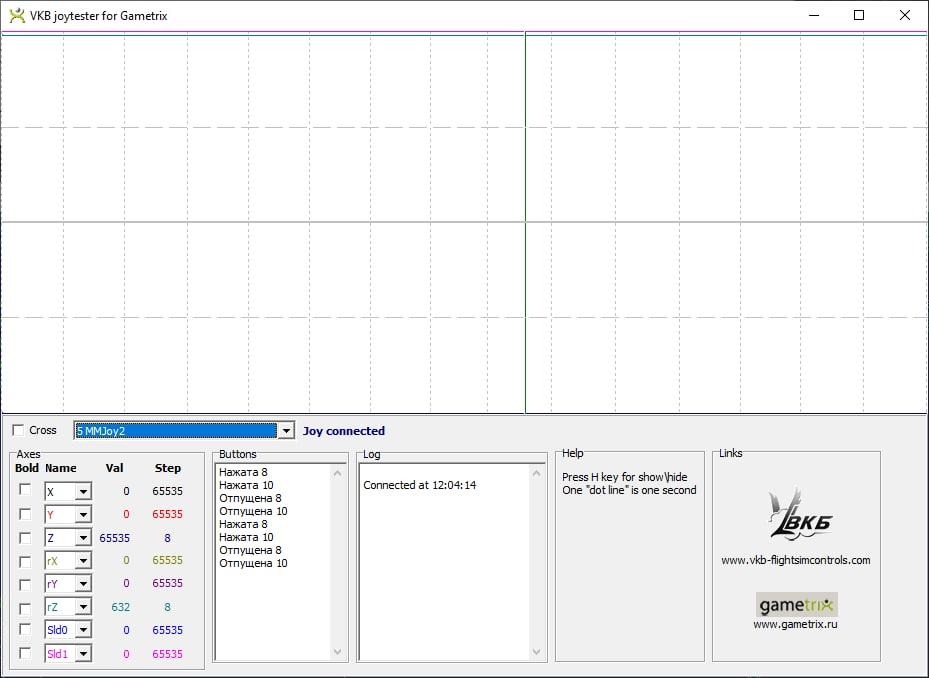Open www.vkb-flightsimcontrols.com link
Image resolution: width=929 pixels, height=678 pixels.
(796, 560)
